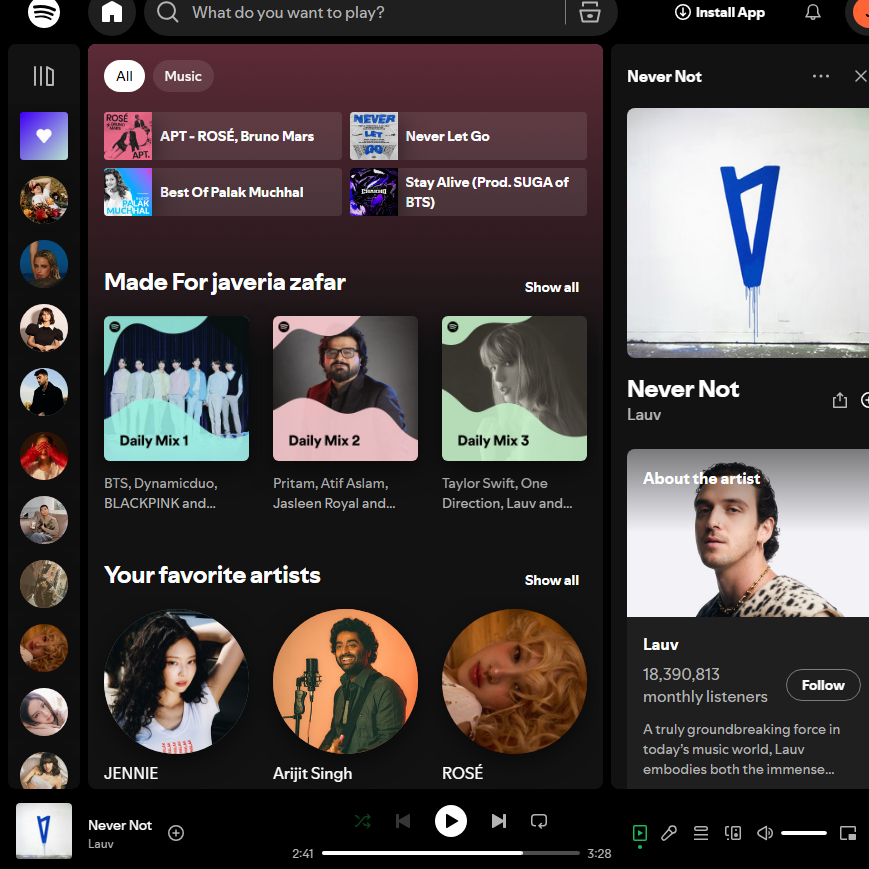Select the All filter chip

click(x=124, y=76)
